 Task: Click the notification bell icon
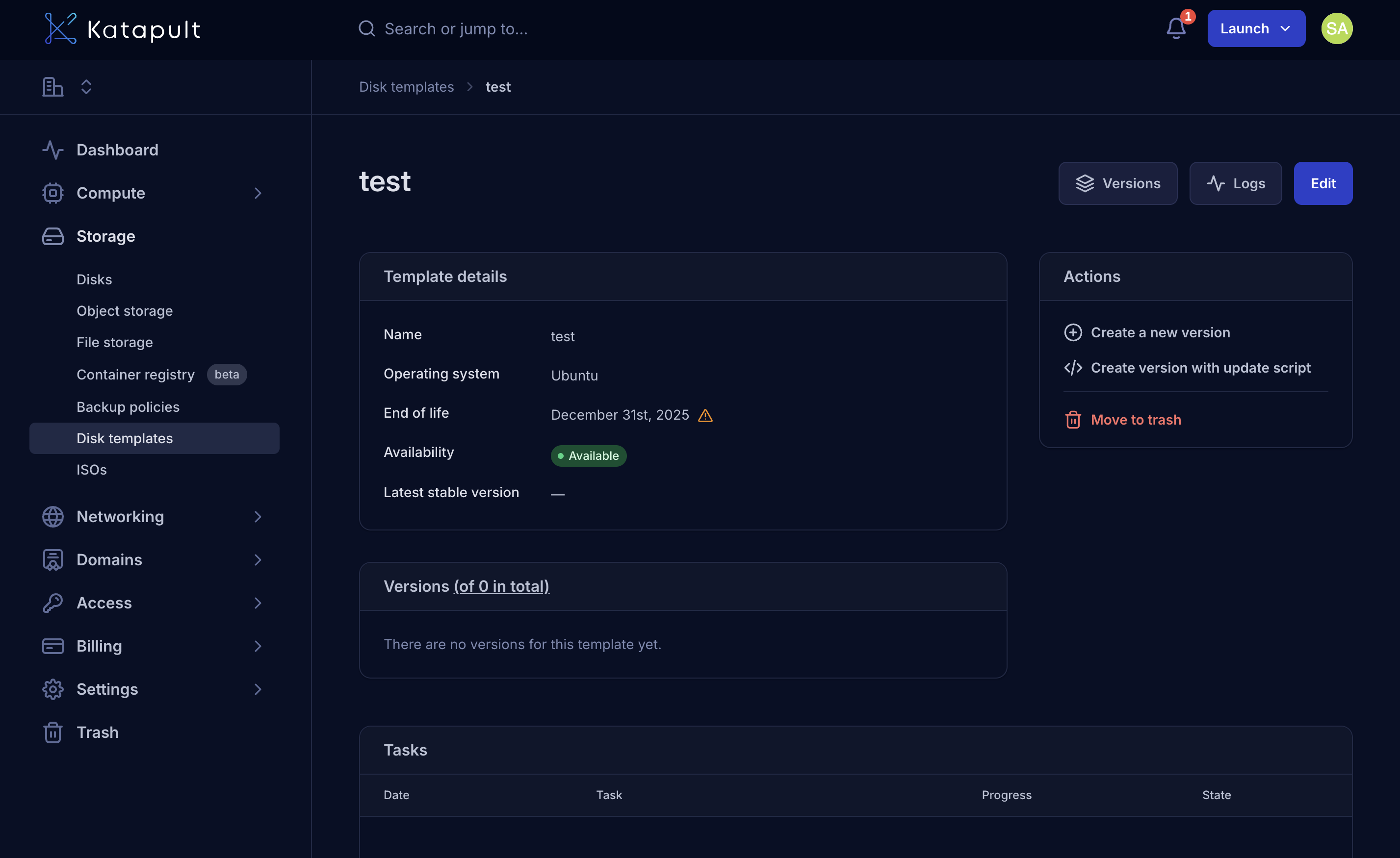[x=1175, y=28]
